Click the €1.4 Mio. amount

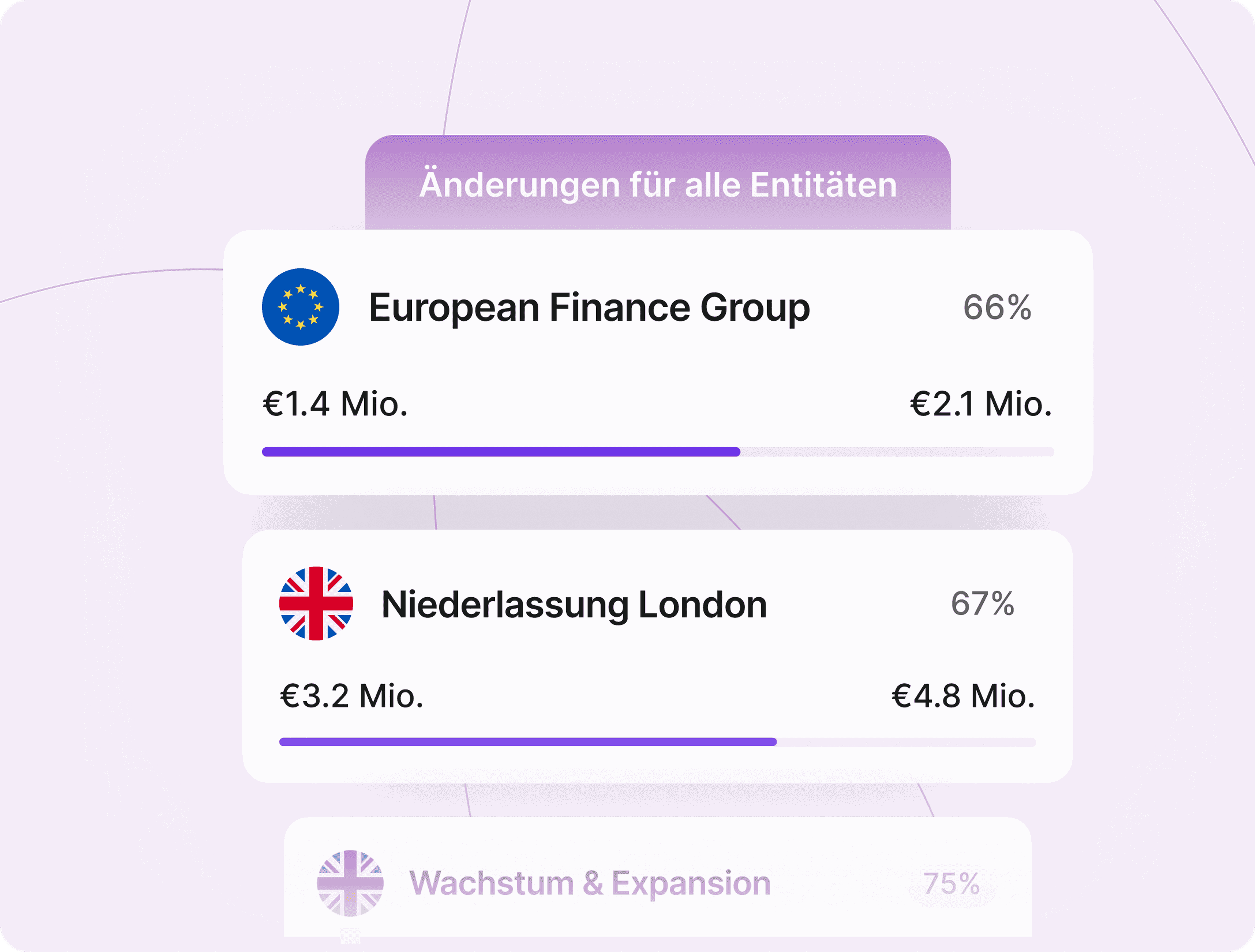[335, 405]
